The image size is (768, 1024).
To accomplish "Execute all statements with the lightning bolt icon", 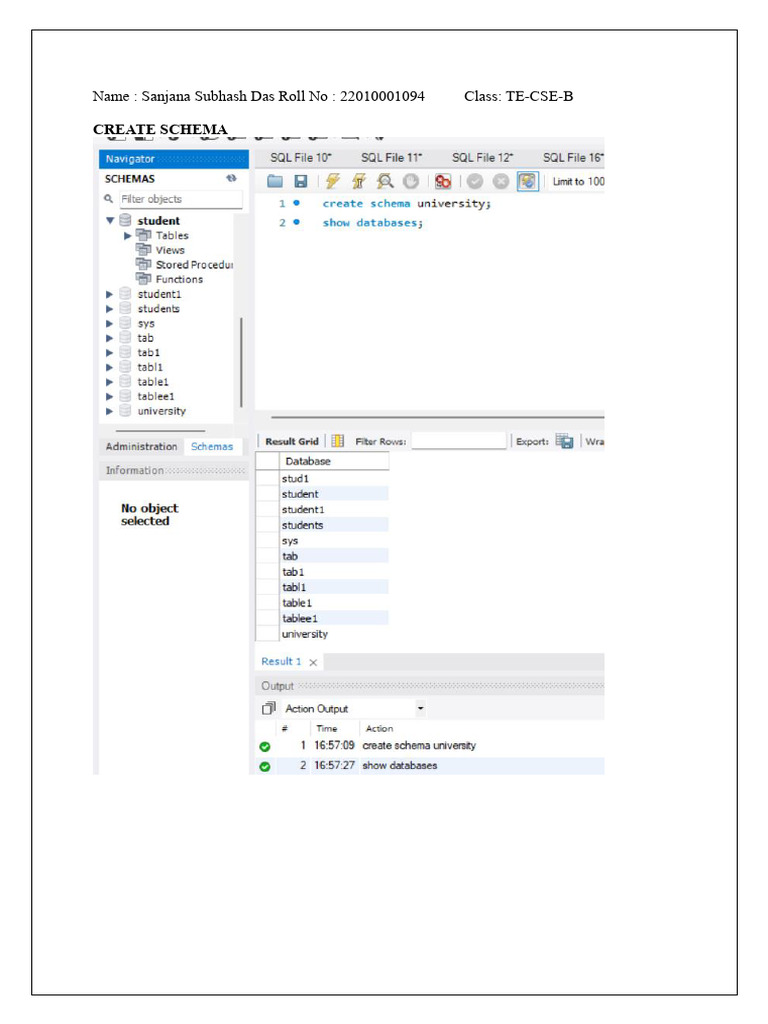I will [x=332, y=181].
